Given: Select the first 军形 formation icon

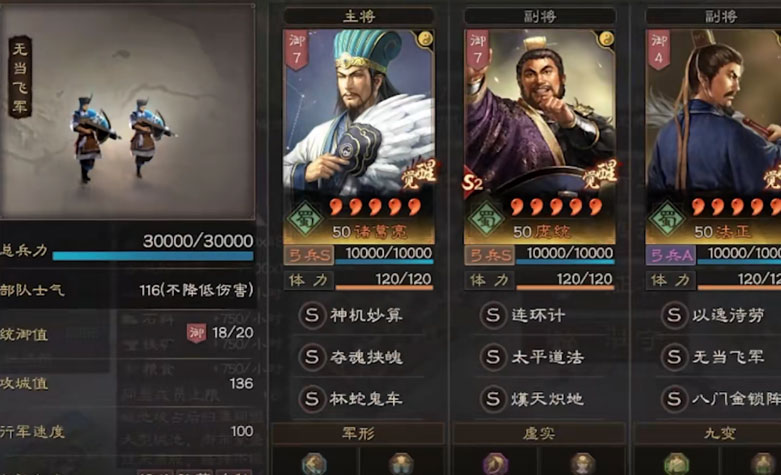Looking at the screenshot, I should 314,464.
